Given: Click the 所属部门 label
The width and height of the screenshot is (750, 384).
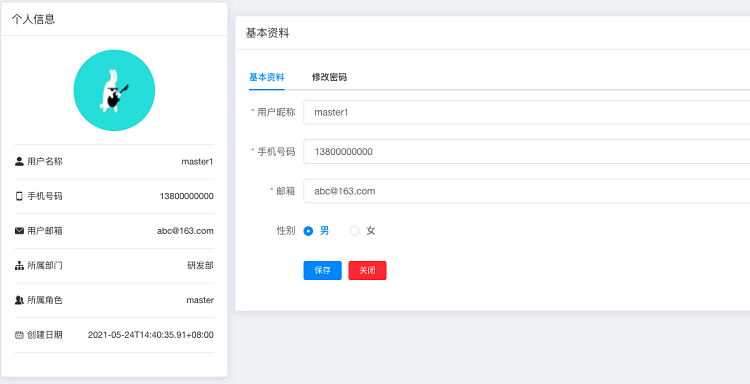Looking at the screenshot, I should 44,265.
